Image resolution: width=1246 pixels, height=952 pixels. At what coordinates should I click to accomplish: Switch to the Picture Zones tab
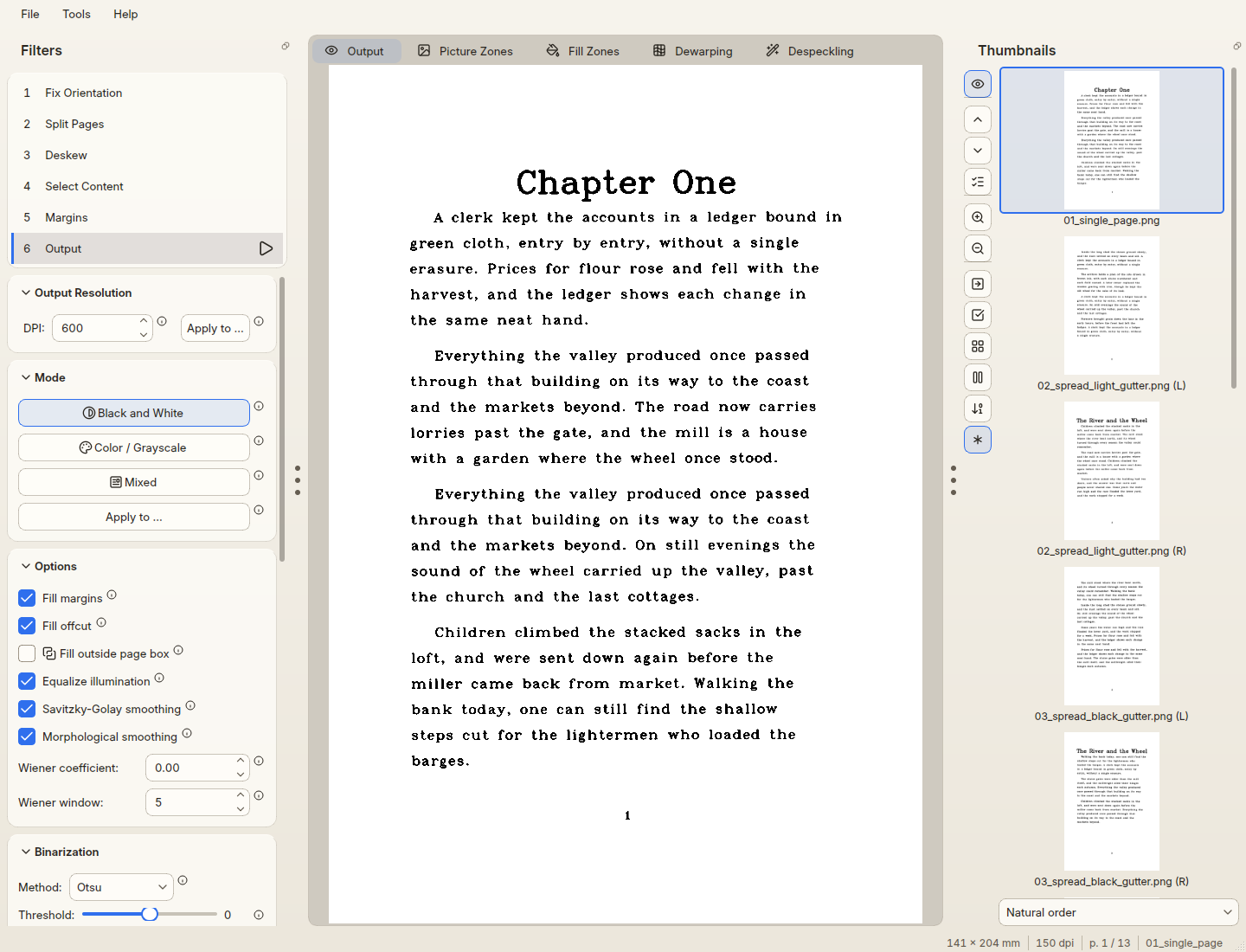466,51
